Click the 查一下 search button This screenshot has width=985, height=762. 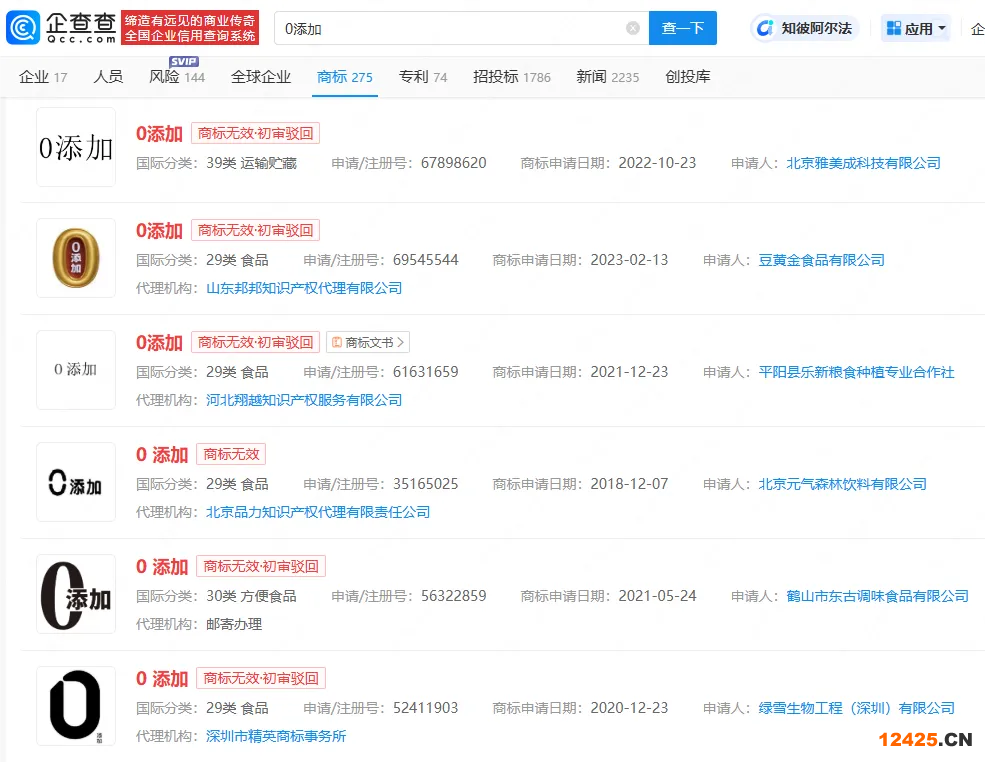click(x=683, y=28)
